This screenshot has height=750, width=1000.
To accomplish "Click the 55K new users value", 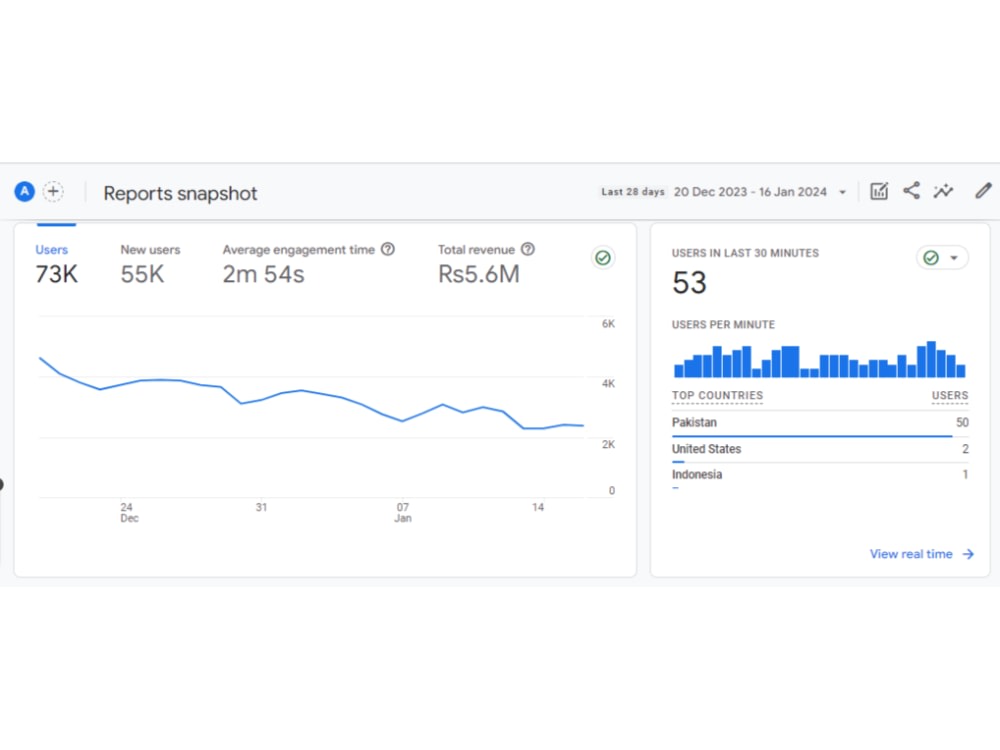I will [142, 274].
